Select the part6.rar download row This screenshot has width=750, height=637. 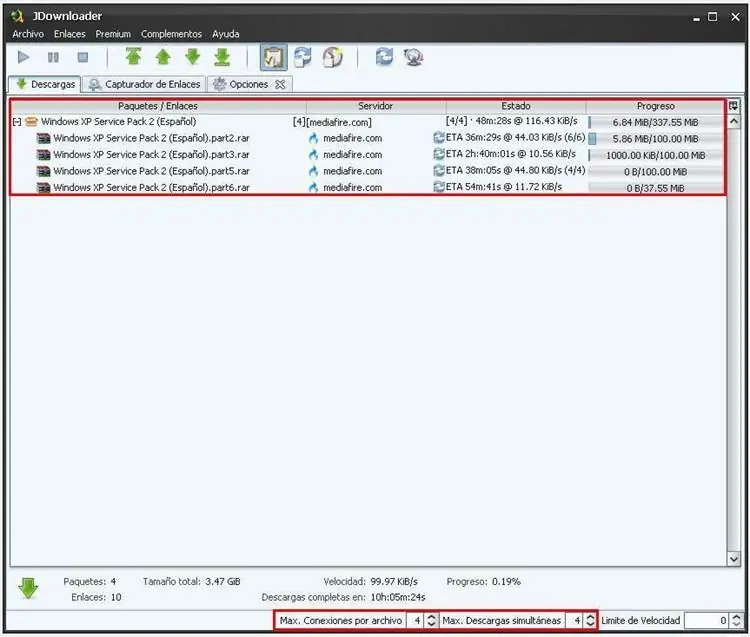[x=368, y=187]
